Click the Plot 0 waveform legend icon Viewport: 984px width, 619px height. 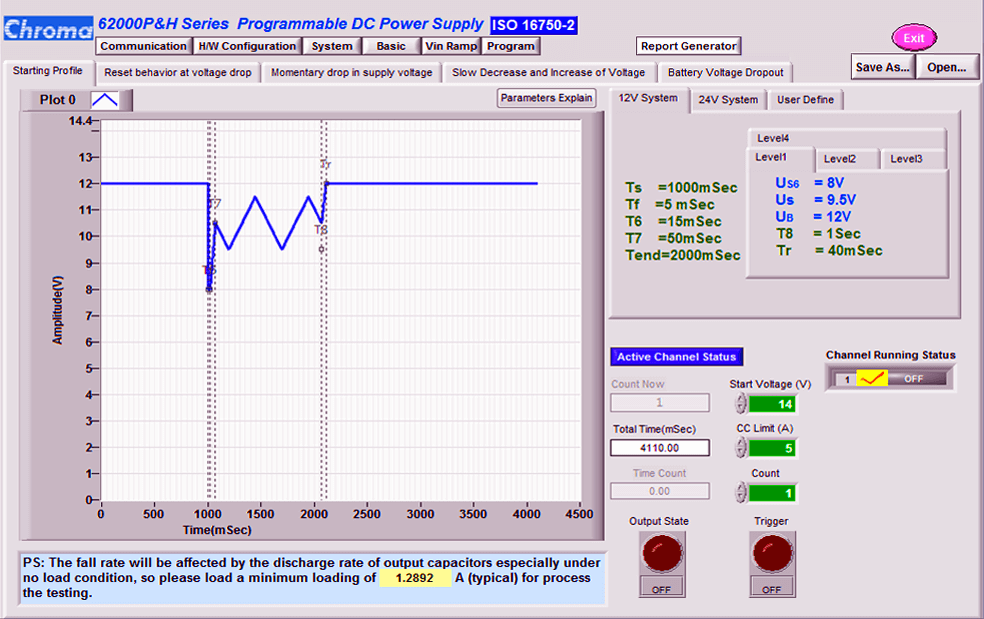click(x=105, y=100)
